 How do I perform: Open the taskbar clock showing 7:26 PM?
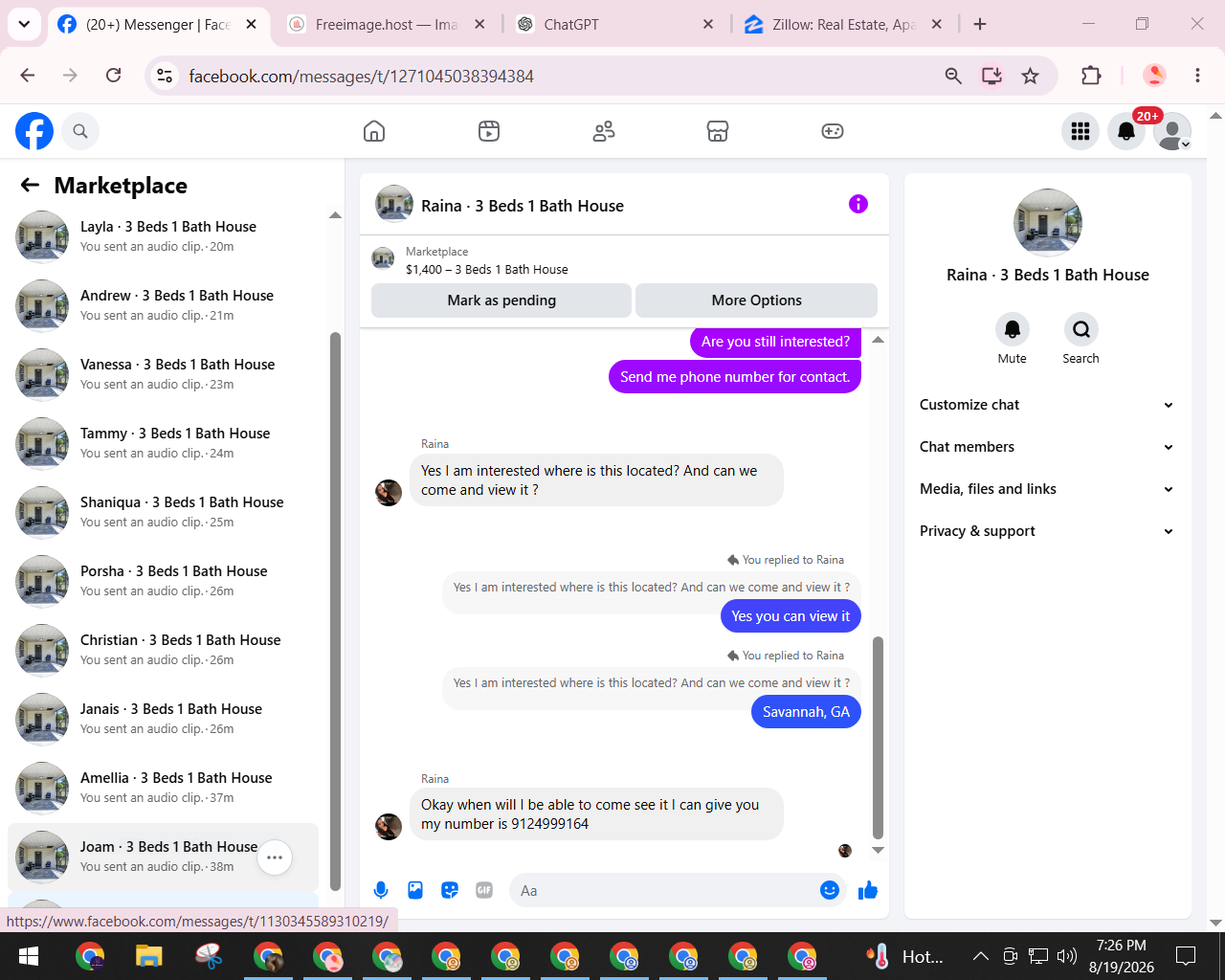tap(1122, 956)
